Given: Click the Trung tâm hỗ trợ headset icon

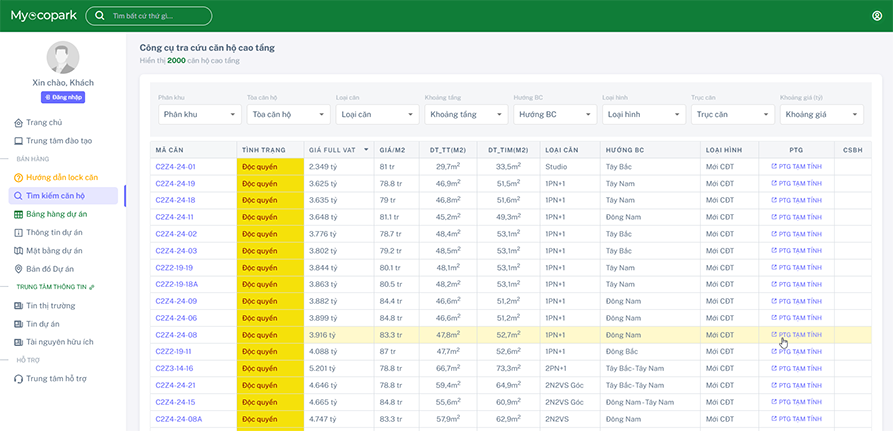Looking at the screenshot, I should (18, 378).
